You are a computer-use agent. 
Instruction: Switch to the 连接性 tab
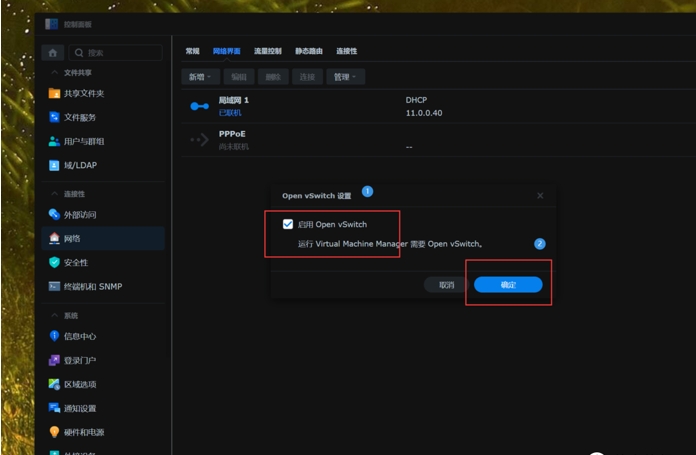(347, 51)
